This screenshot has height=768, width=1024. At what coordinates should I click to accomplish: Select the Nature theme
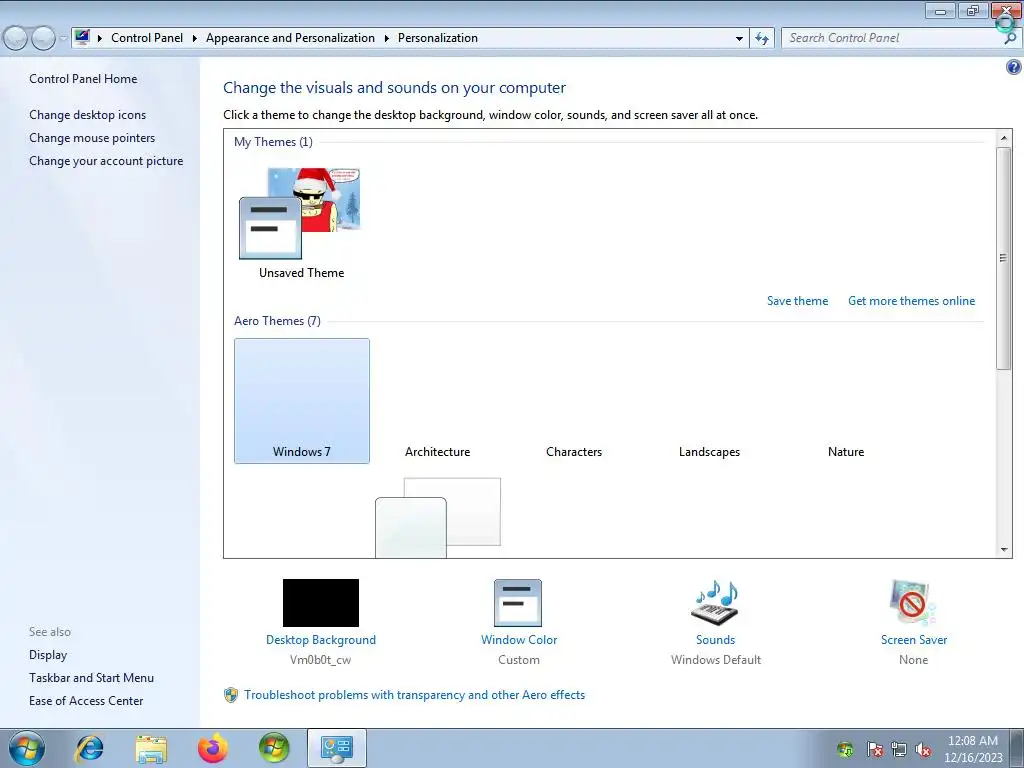point(846,401)
